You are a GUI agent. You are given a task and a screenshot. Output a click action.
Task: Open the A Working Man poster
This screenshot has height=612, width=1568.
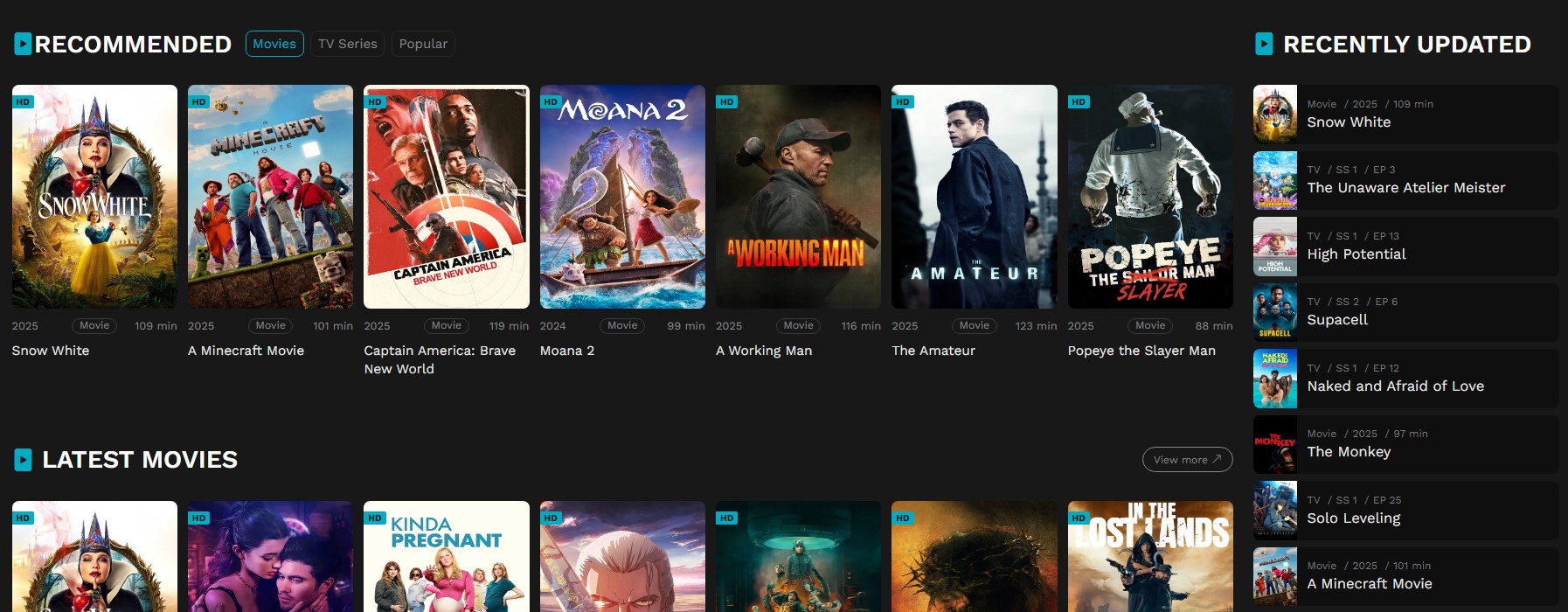tap(798, 197)
